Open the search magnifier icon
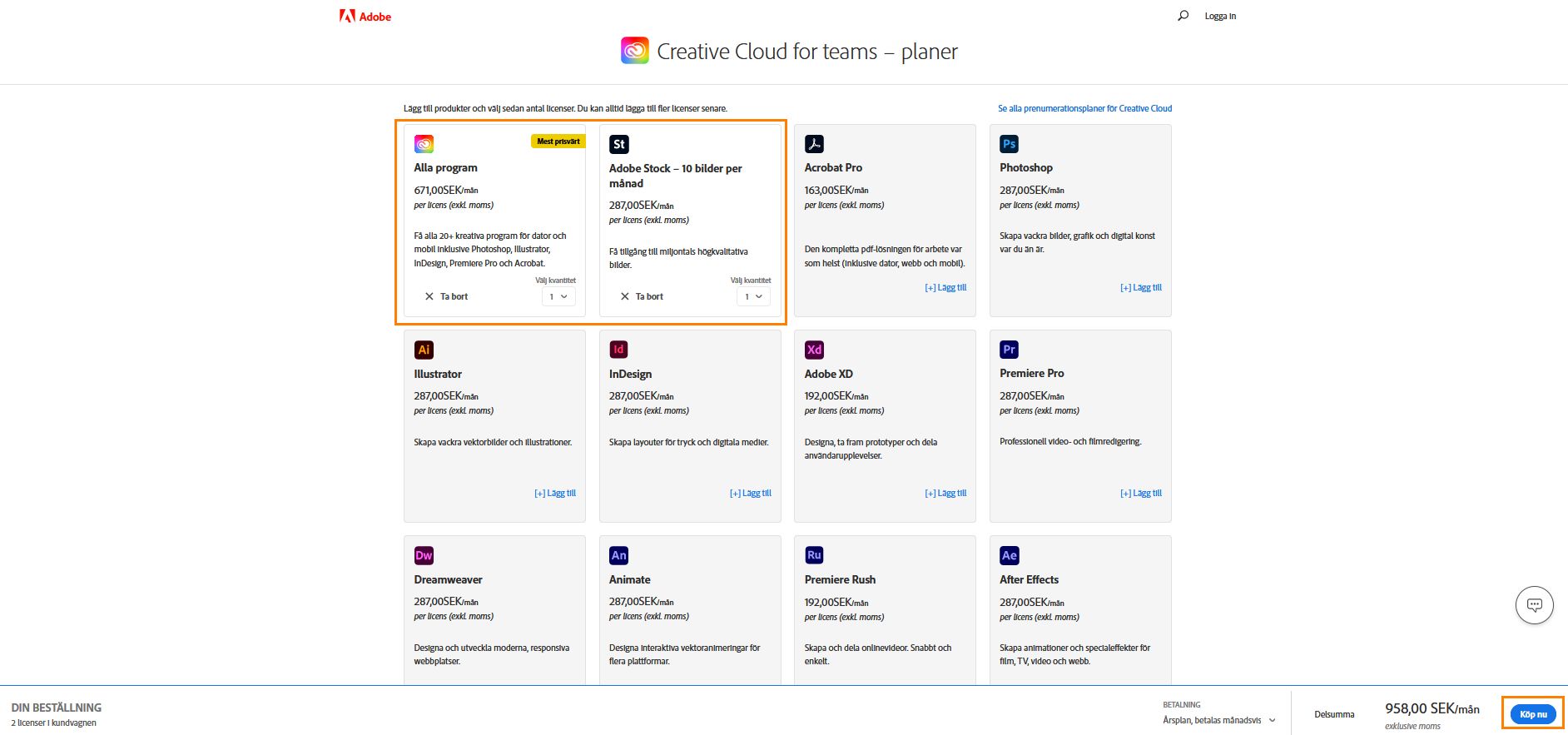 point(1183,16)
